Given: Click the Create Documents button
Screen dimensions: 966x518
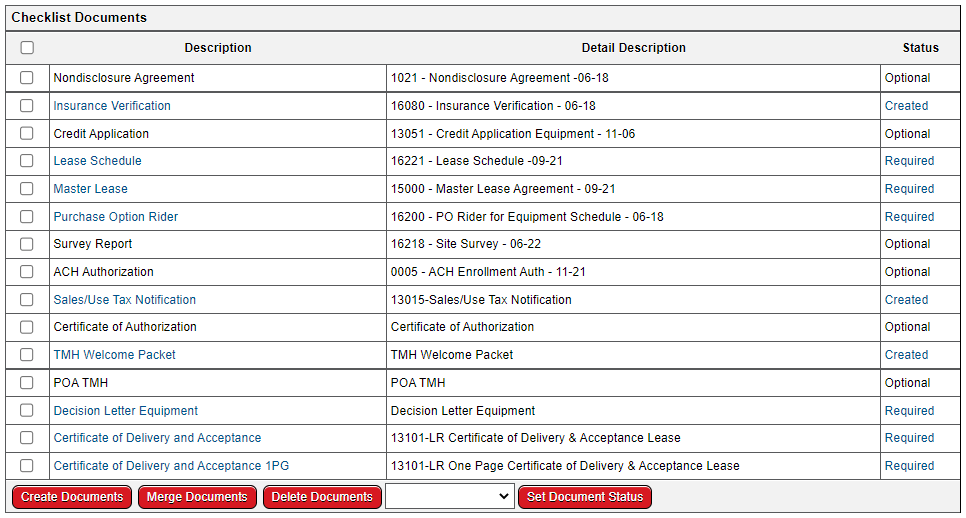Looking at the screenshot, I should [72, 497].
